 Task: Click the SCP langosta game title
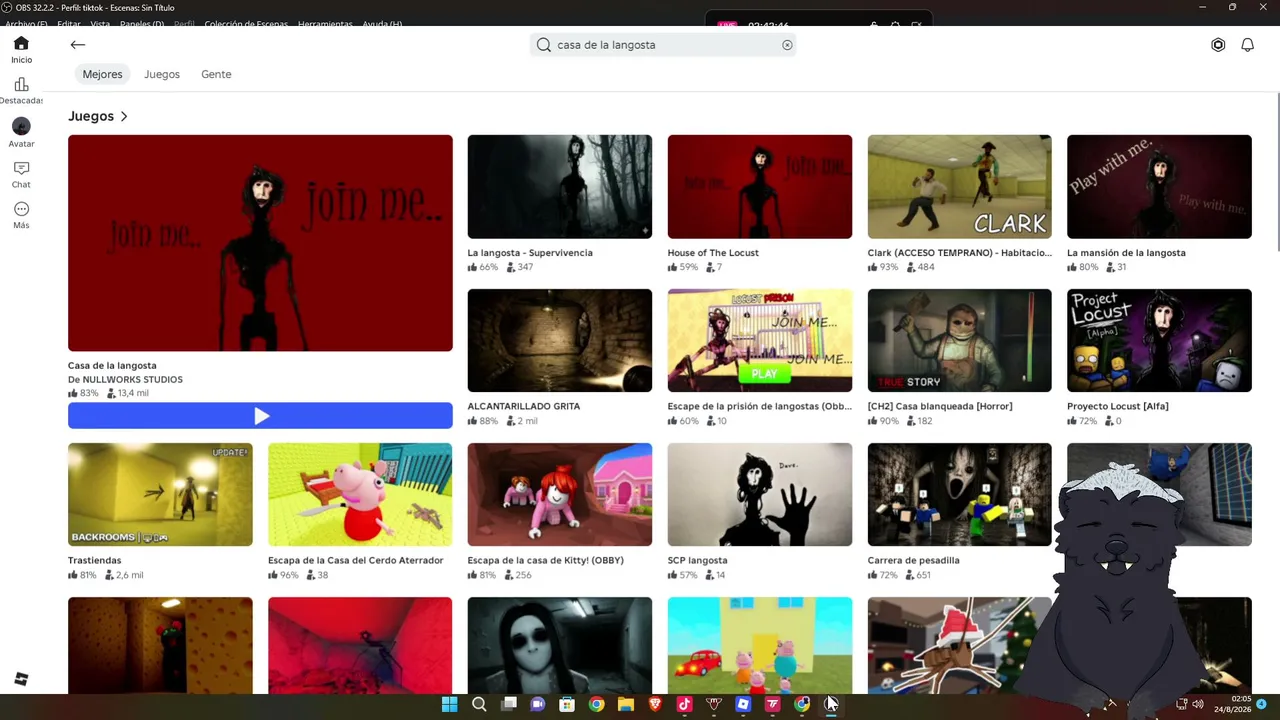click(697, 561)
